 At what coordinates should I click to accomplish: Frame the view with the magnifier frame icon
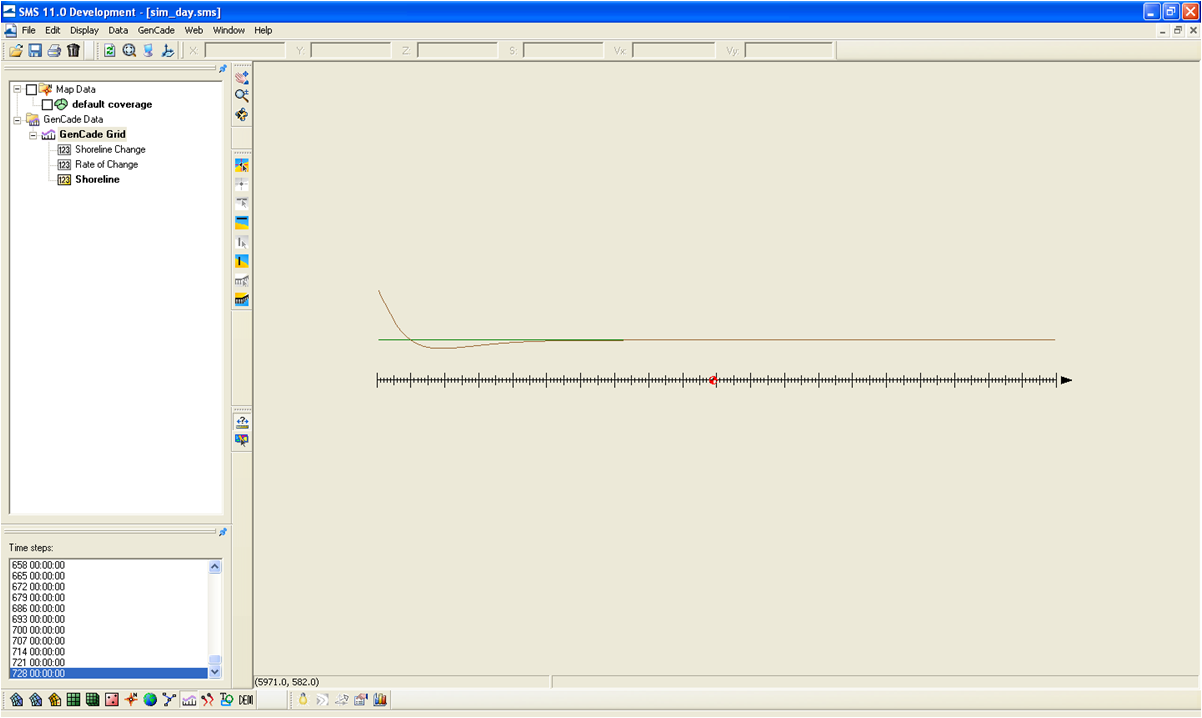[x=129, y=50]
